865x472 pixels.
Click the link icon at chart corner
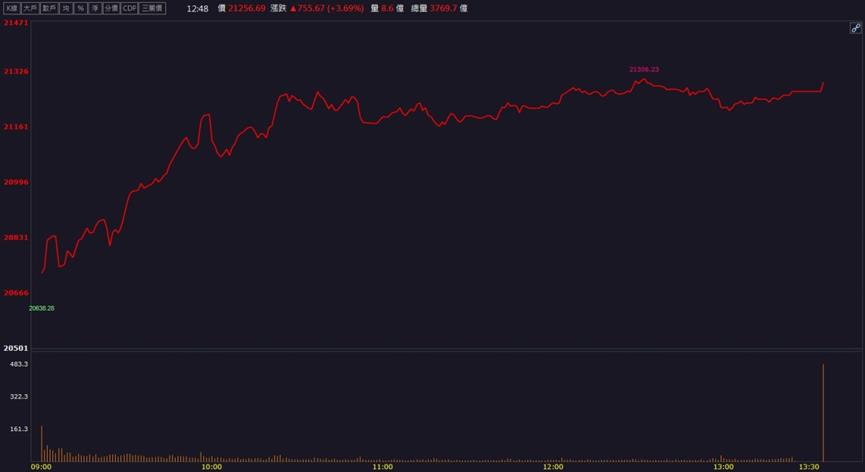click(856, 28)
